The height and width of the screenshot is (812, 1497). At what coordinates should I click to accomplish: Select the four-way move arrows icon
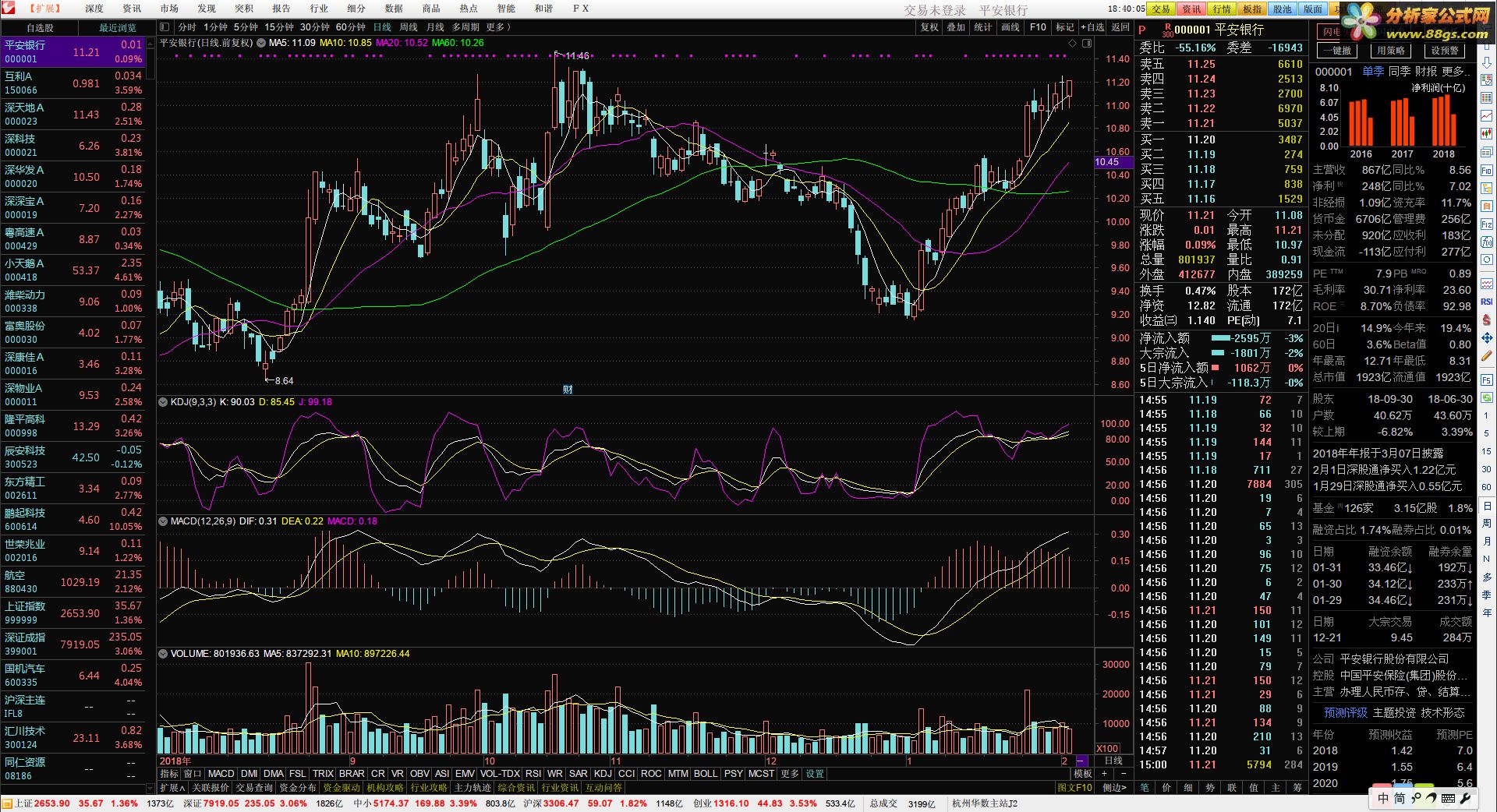coord(1487,338)
